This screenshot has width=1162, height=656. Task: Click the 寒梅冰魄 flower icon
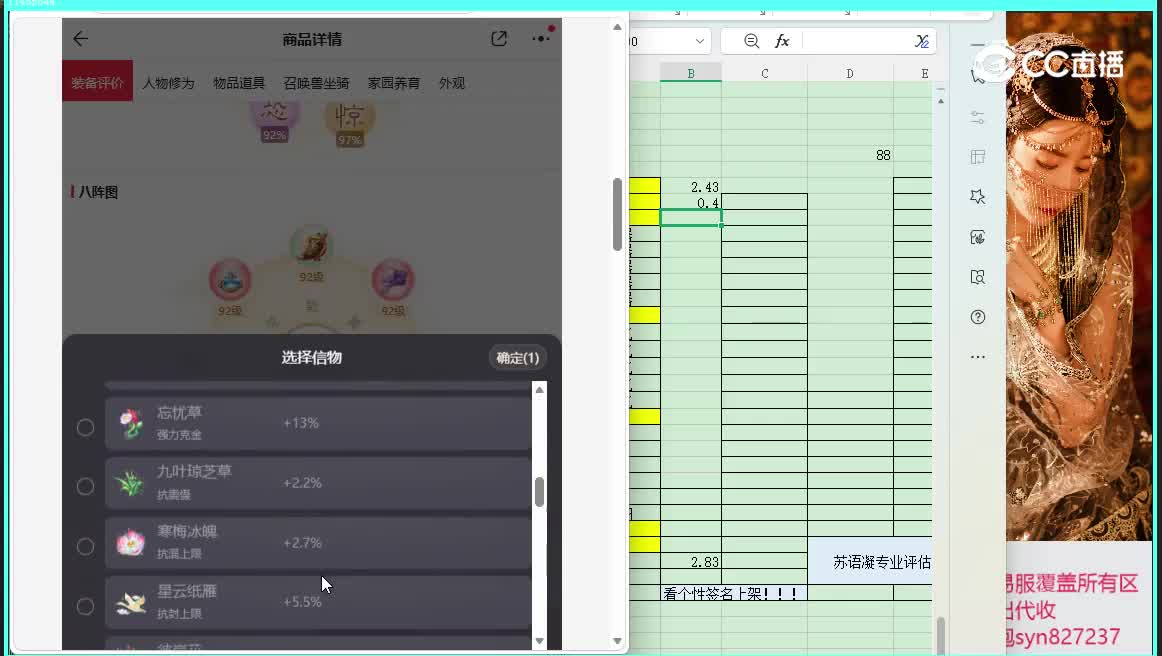pyautogui.click(x=130, y=543)
